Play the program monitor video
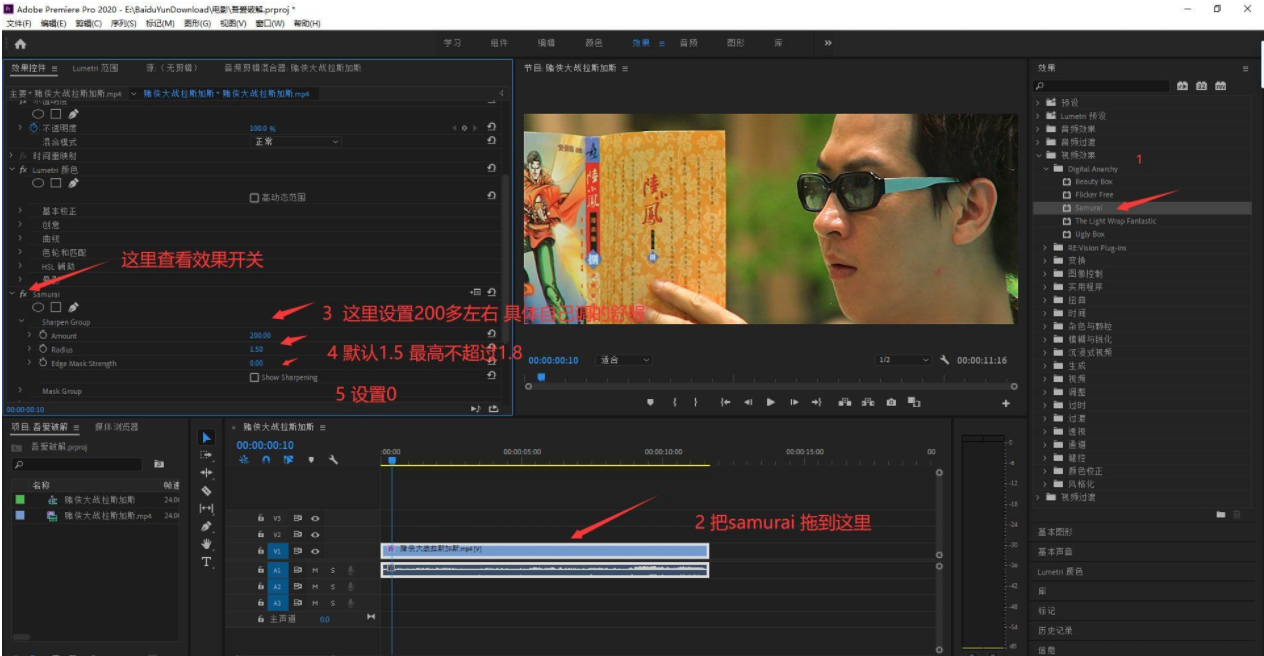 pyautogui.click(x=771, y=402)
